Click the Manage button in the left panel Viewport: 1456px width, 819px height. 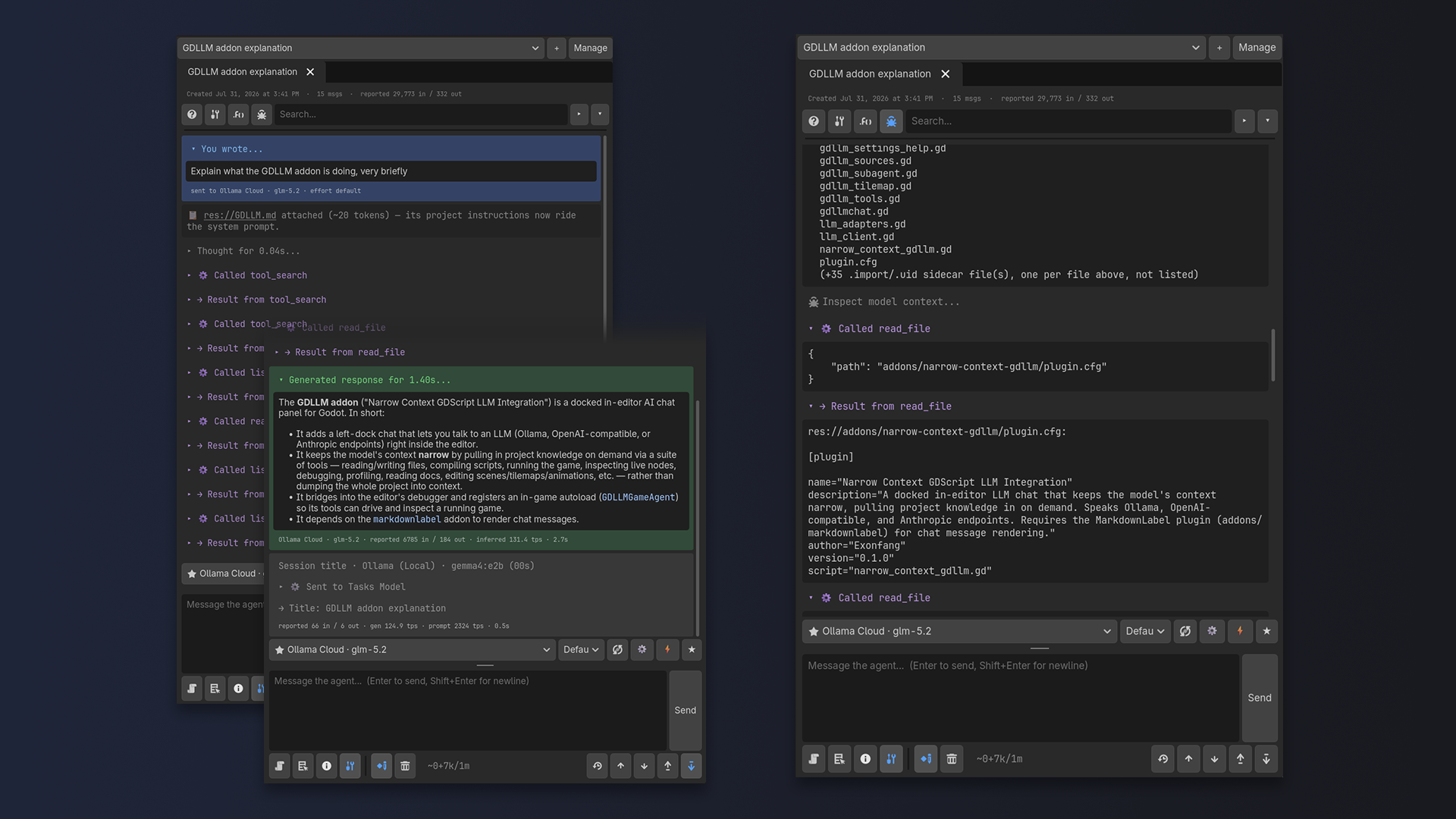590,48
